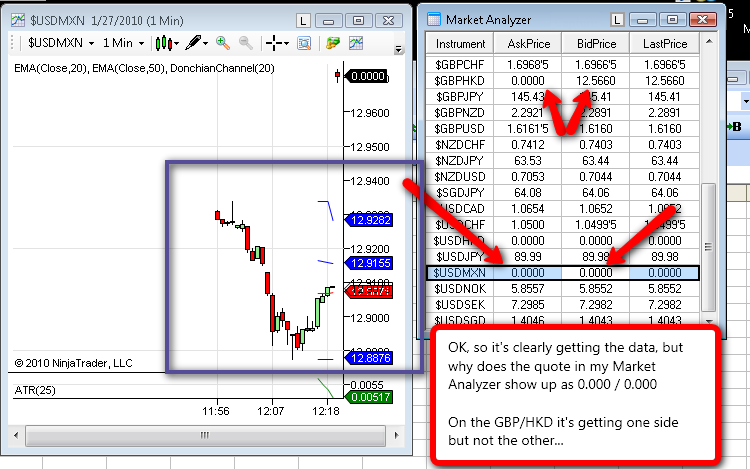Click the $USDMXN LastPrice cell 0.0000
The width and height of the screenshot is (750, 469).
point(664,273)
